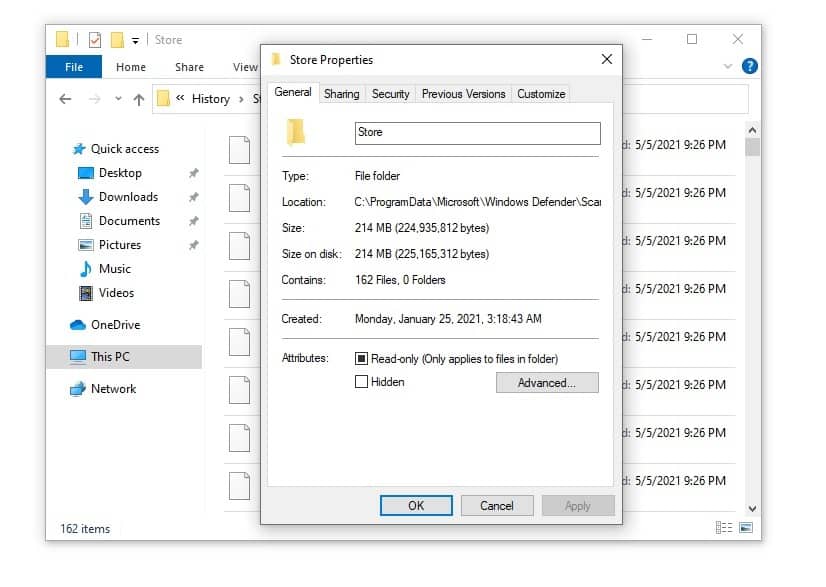Screen dimensions: 826x587
Task: Open File Explorer Help via the question mark icon
Action: [749, 66]
